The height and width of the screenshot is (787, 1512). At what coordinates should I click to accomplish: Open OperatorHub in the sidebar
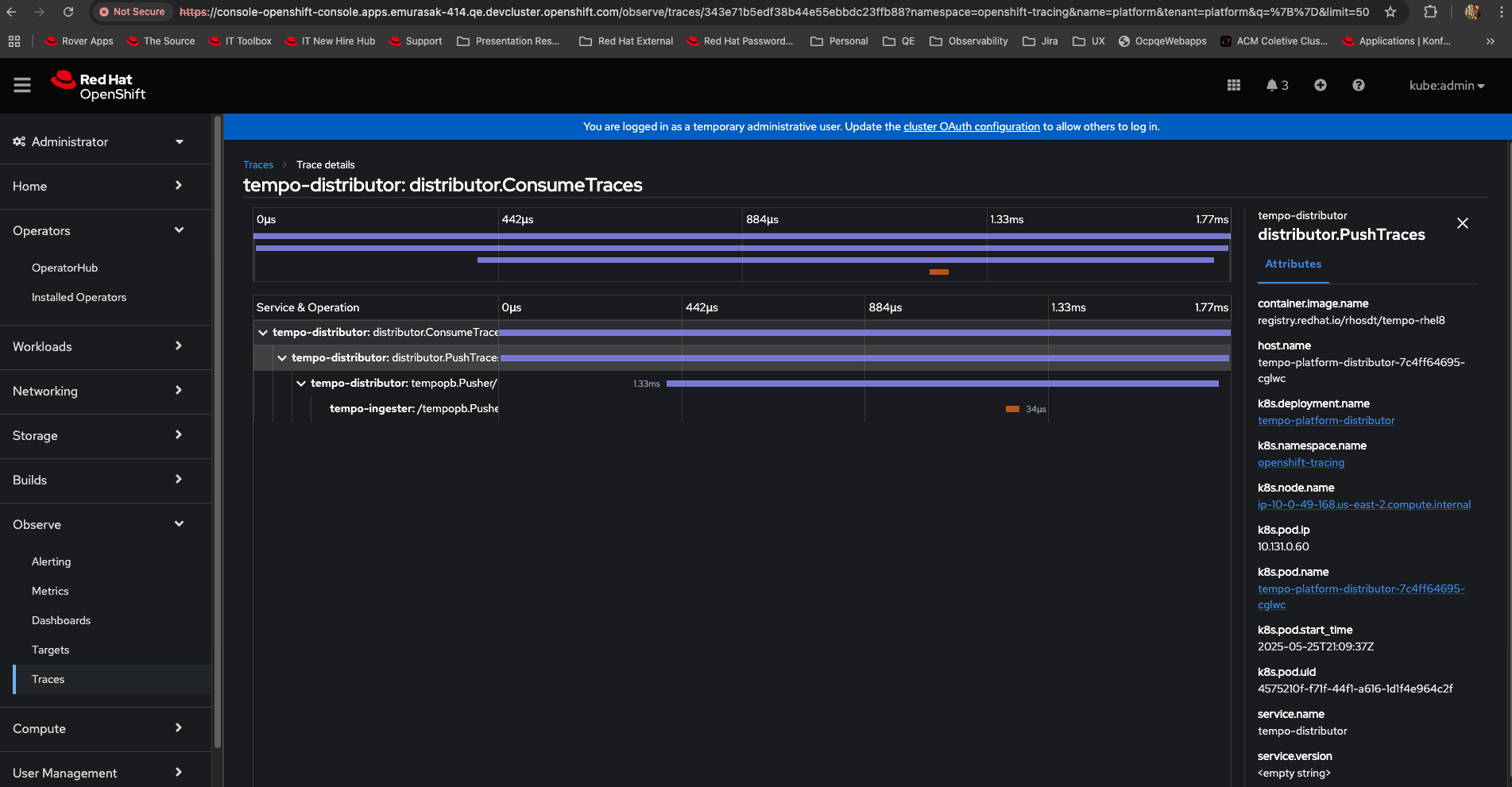(65, 268)
